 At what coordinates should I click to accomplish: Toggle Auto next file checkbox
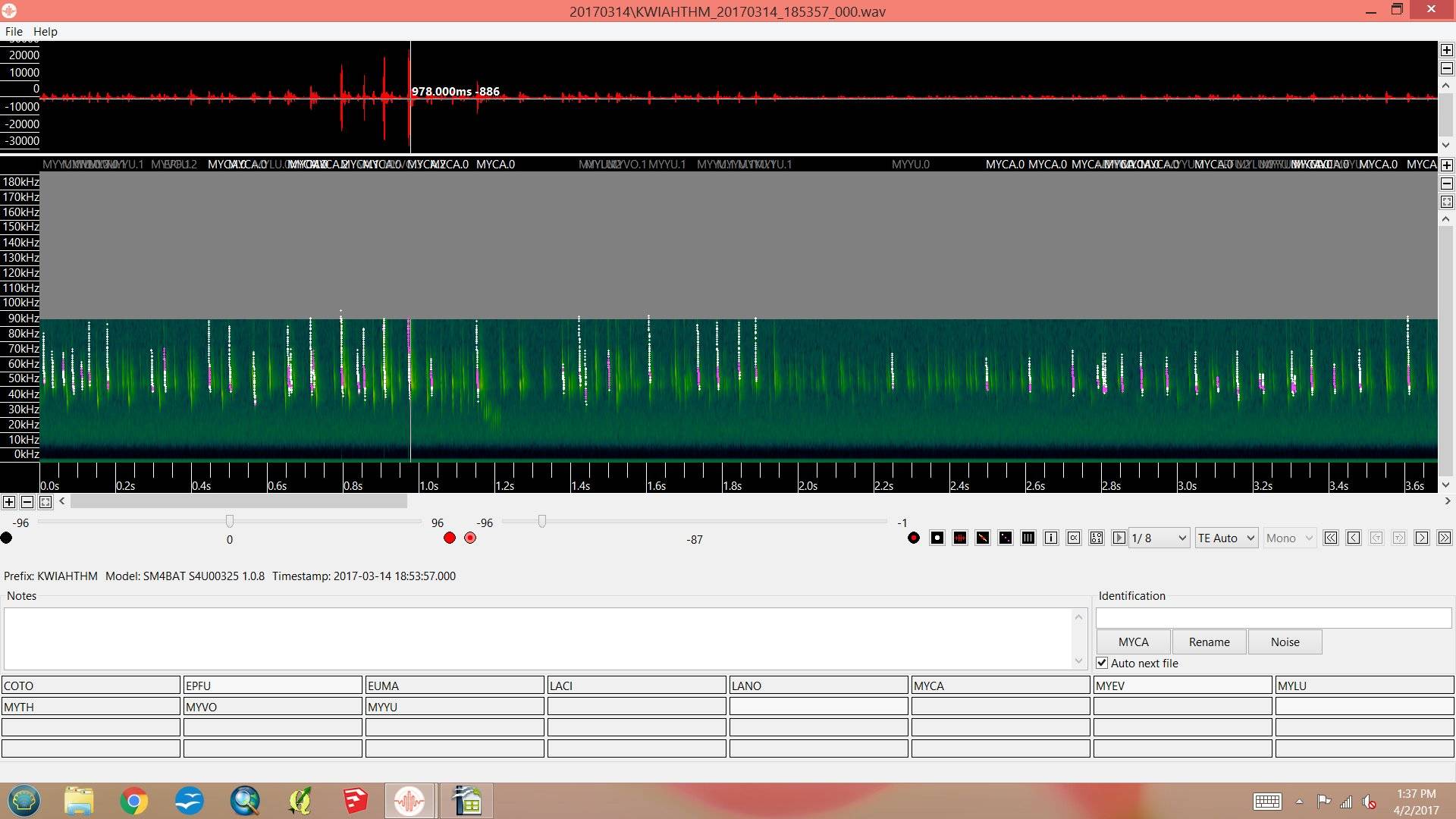pyautogui.click(x=1102, y=664)
